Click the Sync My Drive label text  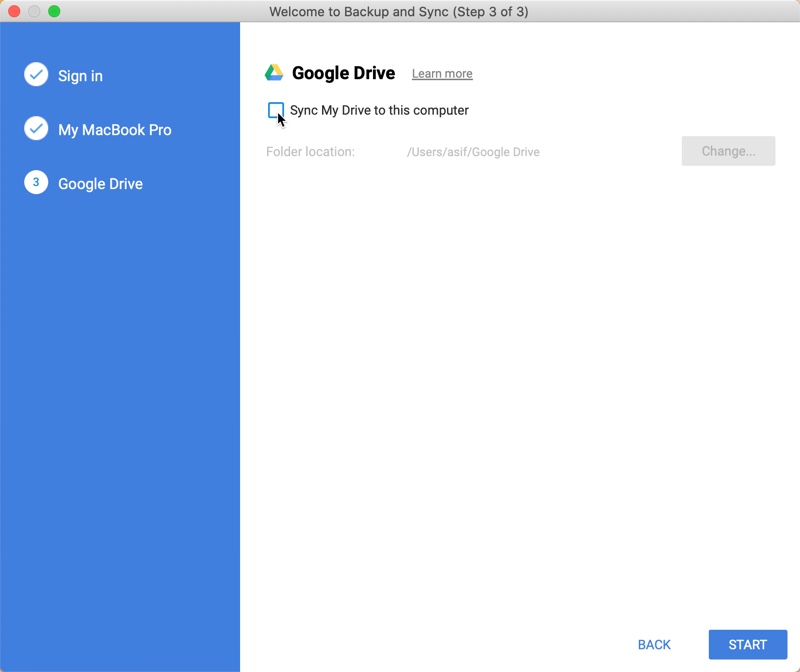379,110
